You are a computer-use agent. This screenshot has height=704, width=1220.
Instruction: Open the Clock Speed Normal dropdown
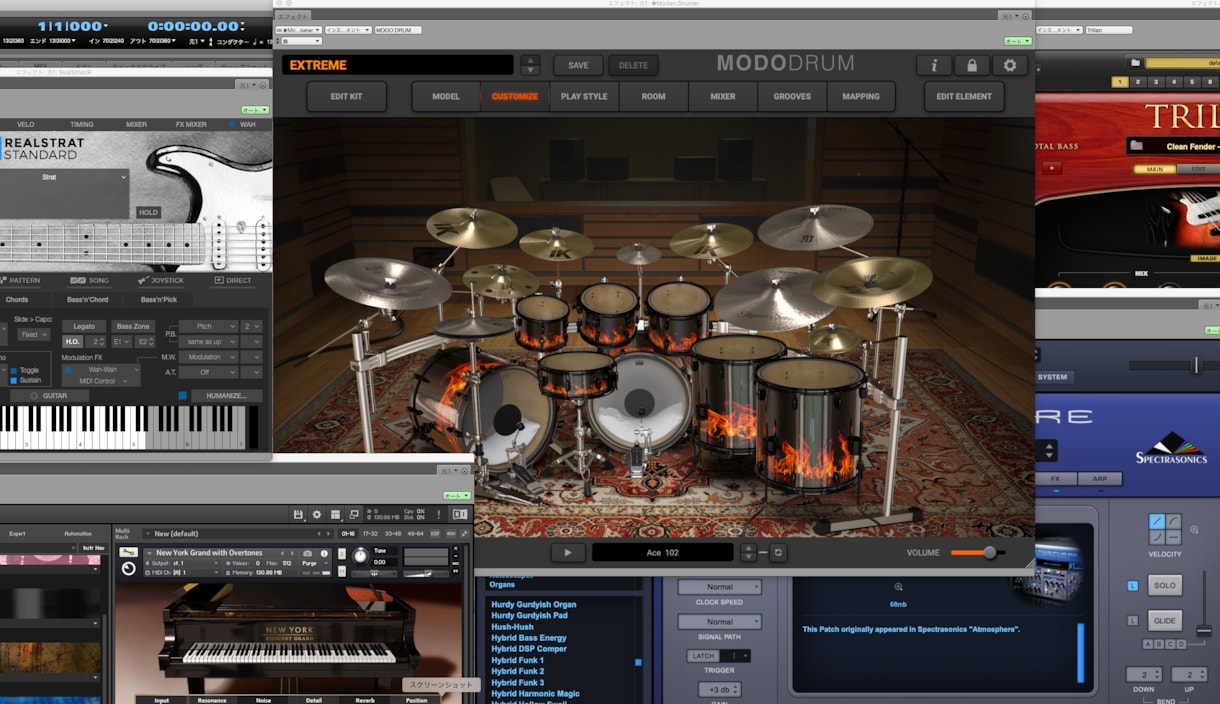[720, 587]
